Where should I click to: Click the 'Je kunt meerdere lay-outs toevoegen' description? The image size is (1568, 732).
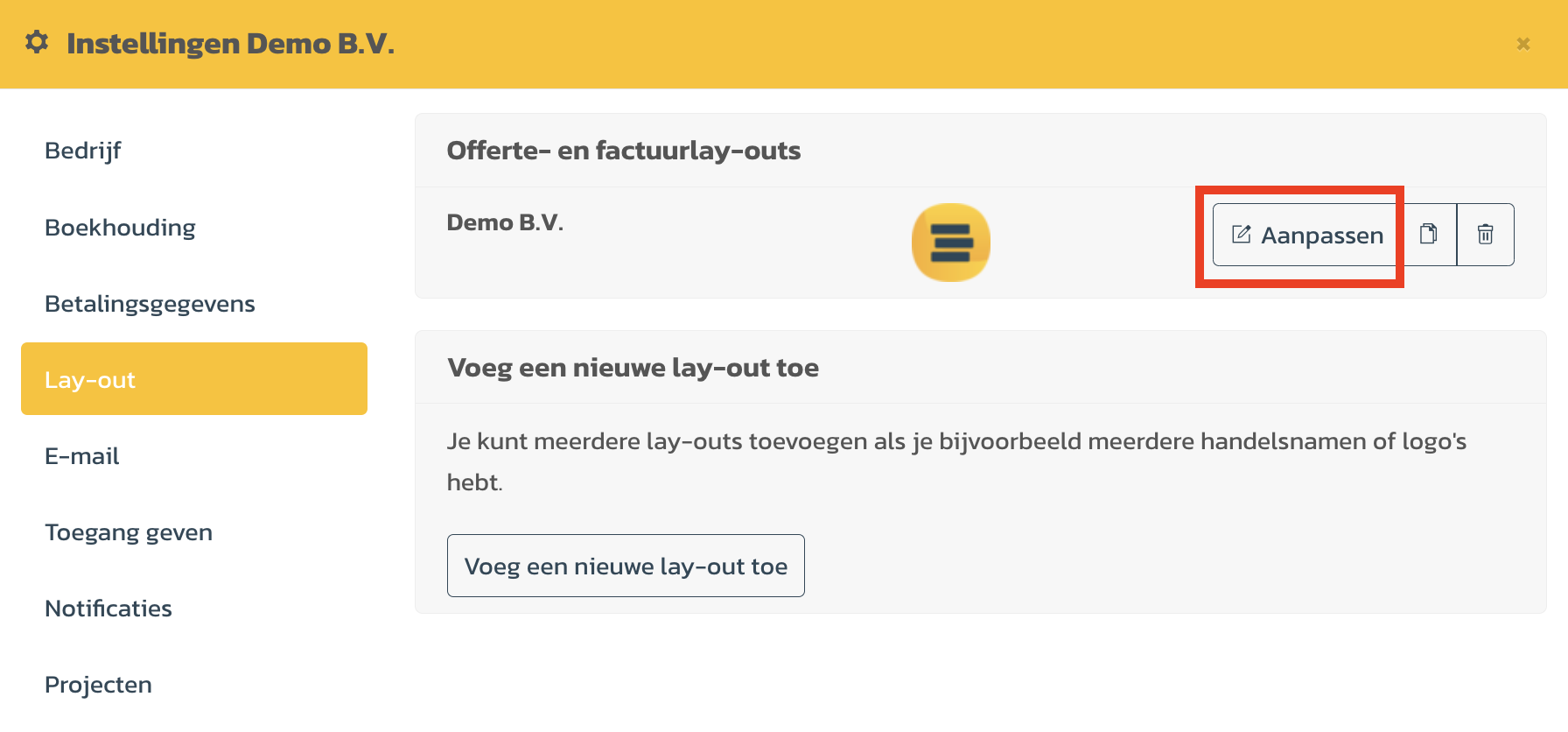(956, 461)
